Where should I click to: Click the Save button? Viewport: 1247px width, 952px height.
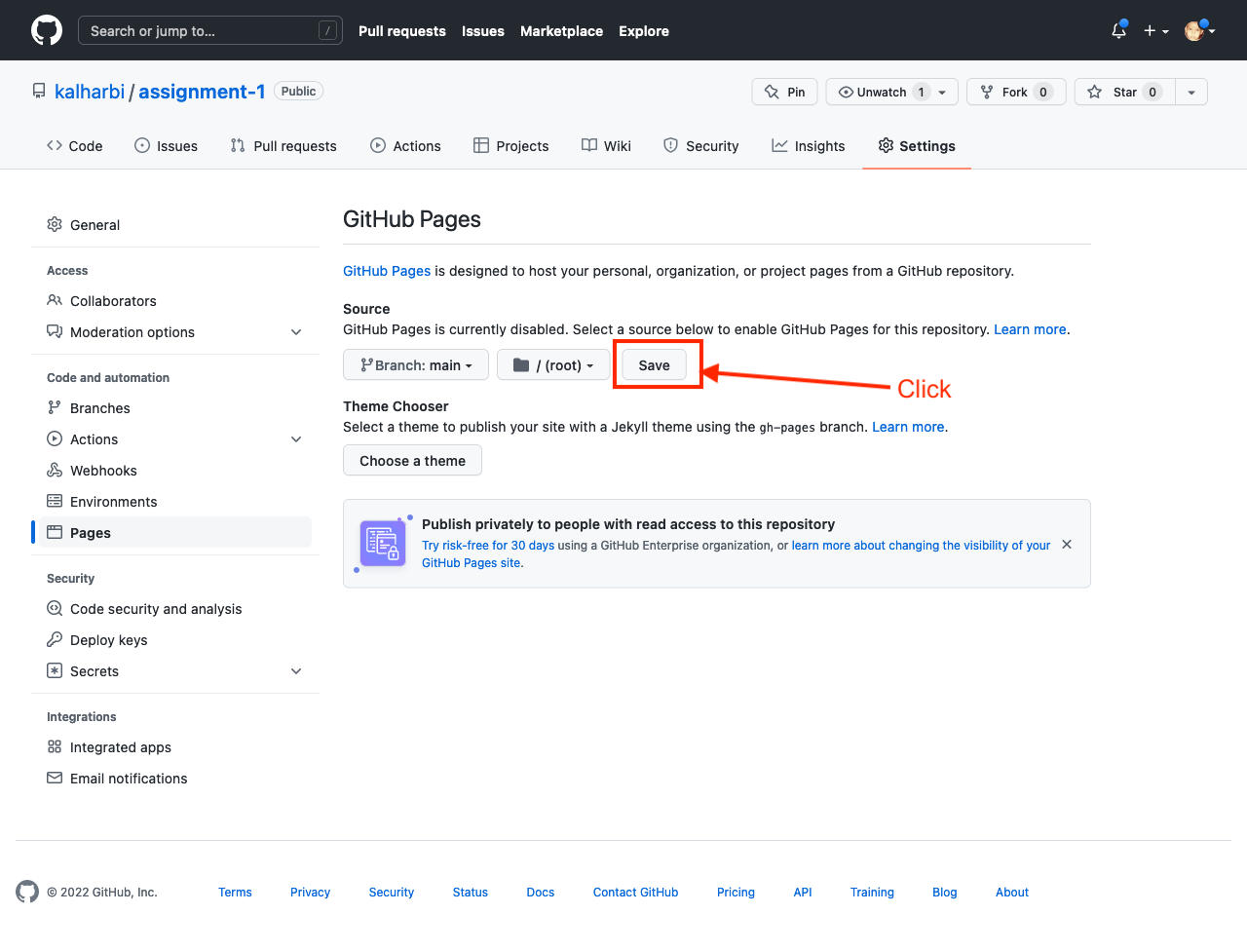click(654, 365)
